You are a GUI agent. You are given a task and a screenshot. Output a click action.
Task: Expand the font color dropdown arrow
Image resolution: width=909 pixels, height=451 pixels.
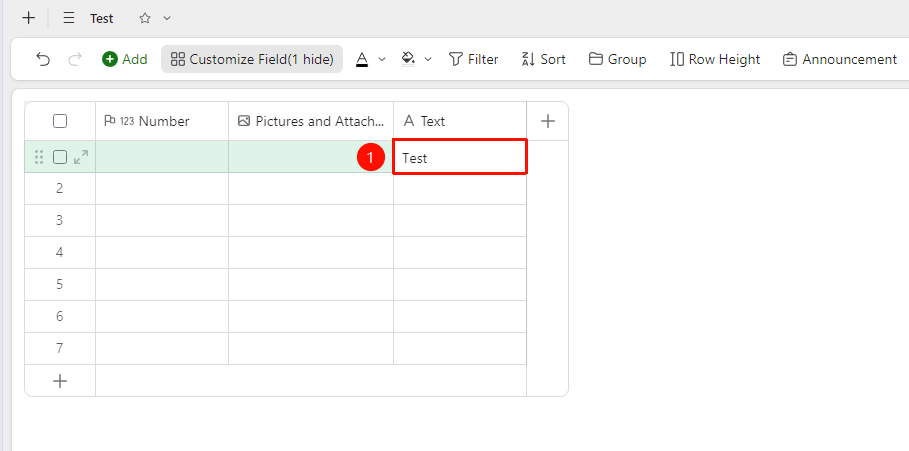tap(381, 59)
